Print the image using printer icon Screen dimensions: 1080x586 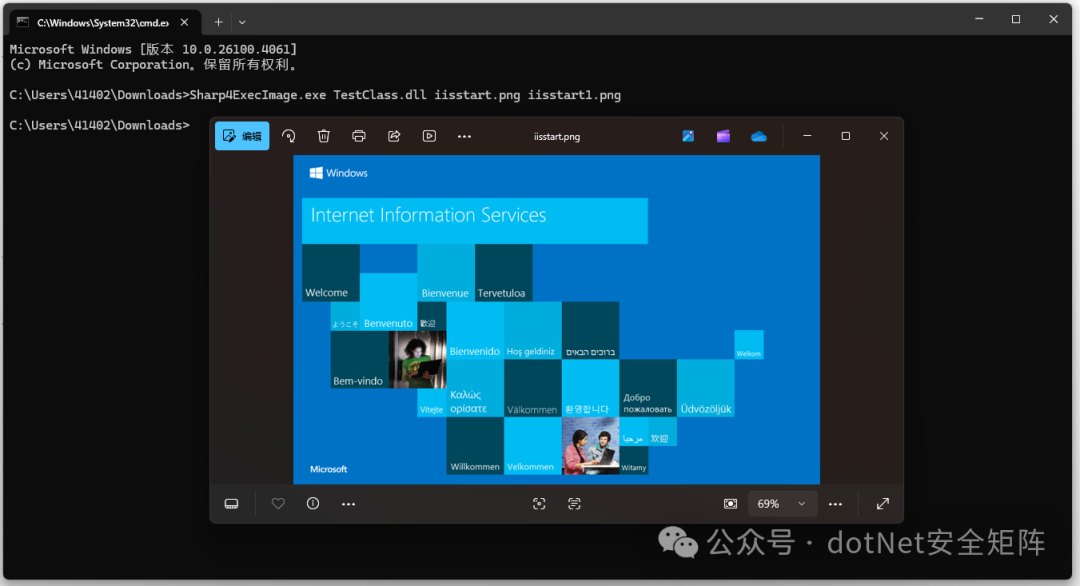pos(359,136)
